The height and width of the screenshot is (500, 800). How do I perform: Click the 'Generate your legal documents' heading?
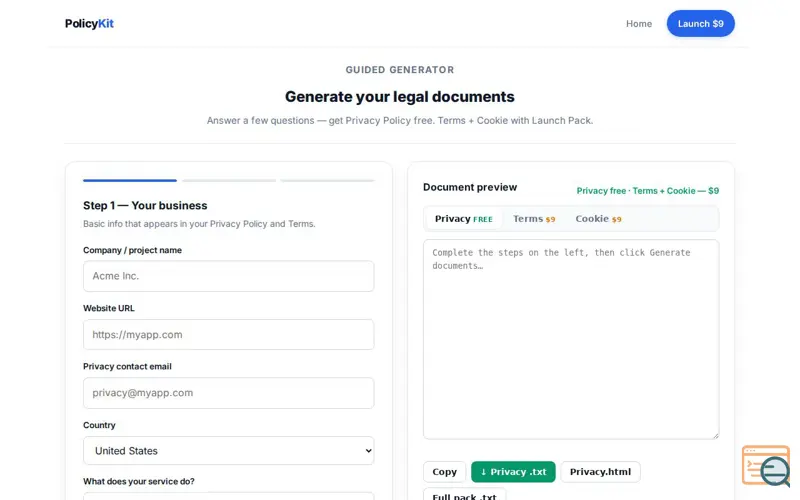pyautogui.click(x=399, y=97)
